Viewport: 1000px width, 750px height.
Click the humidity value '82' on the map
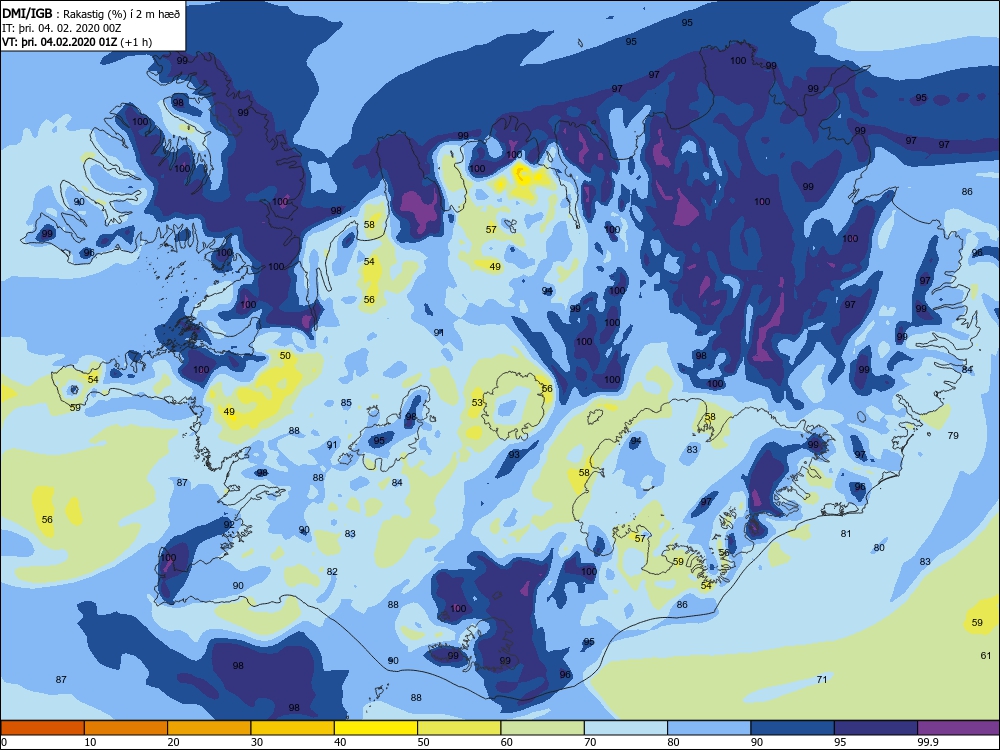tap(332, 572)
